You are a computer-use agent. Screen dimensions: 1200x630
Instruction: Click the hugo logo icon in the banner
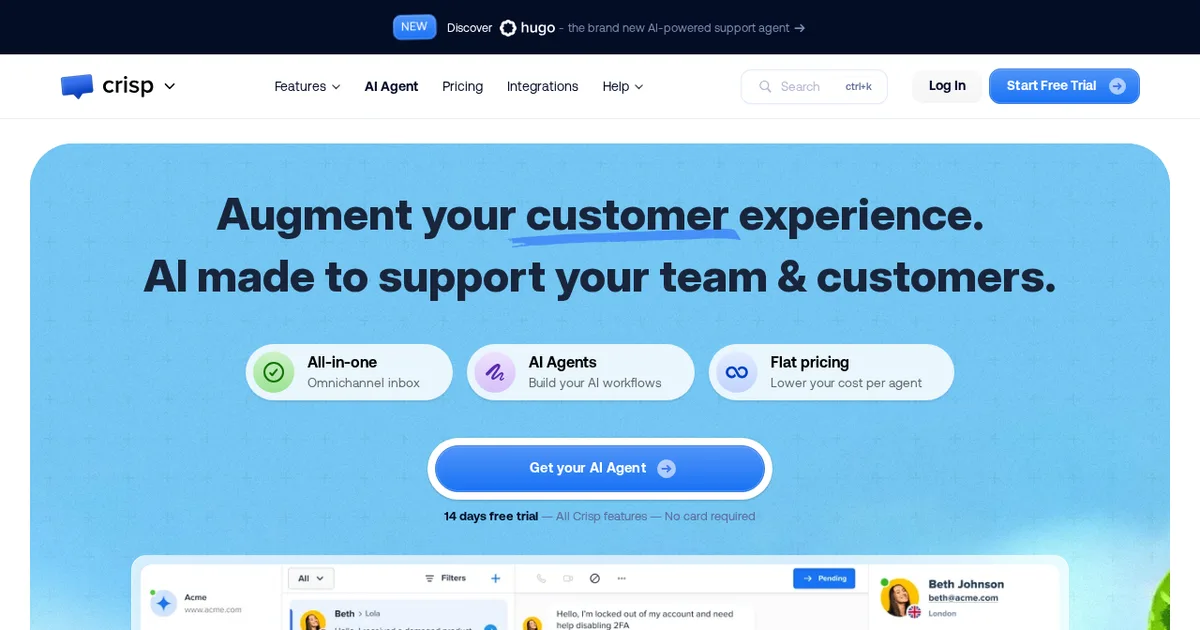(x=508, y=28)
